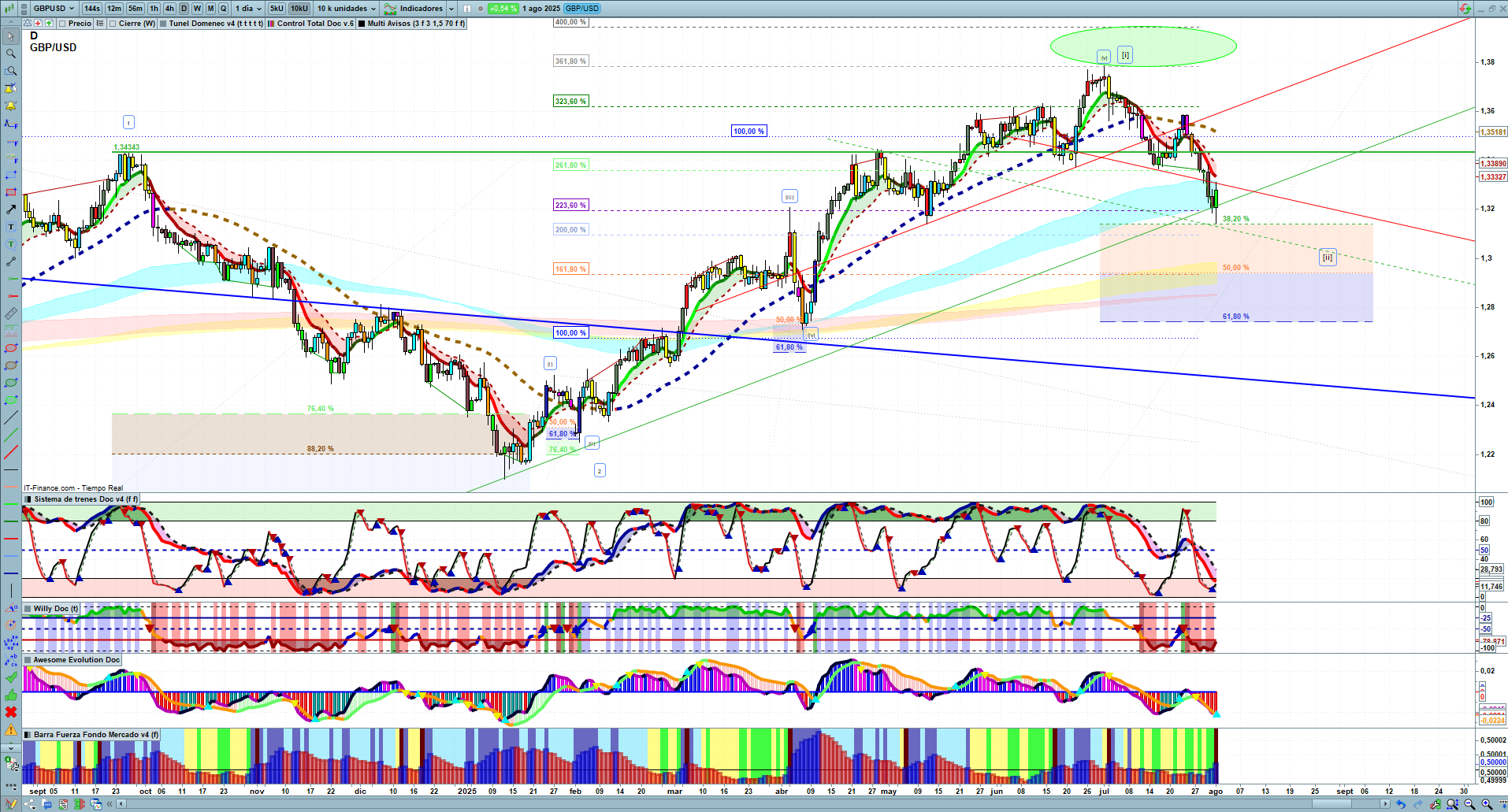Screen dimensions: 1508x812
Task: Click the Multi Avisos indicator label
Action: (416, 24)
